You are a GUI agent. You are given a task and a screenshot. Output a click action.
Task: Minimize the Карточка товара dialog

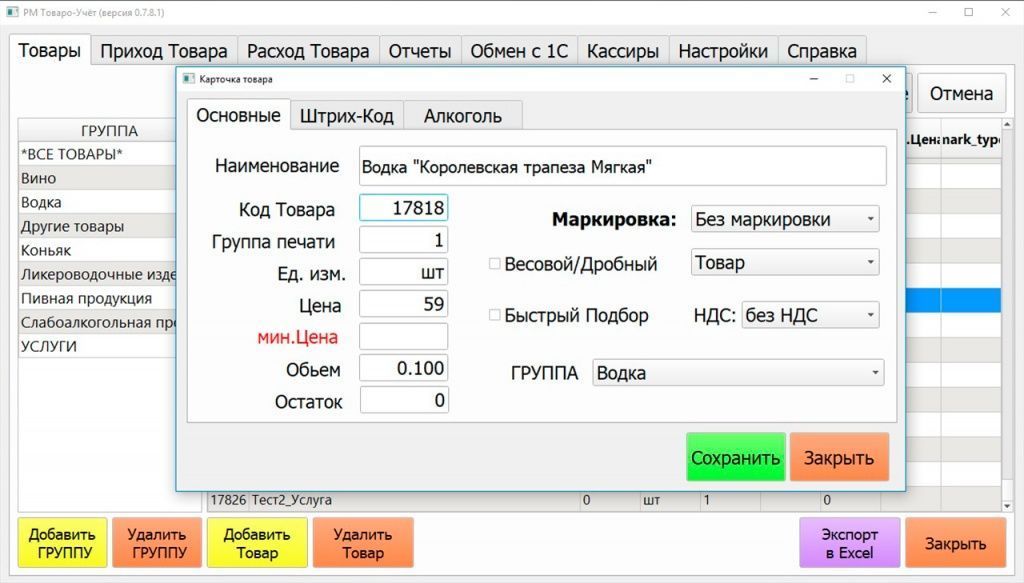tap(814, 78)
